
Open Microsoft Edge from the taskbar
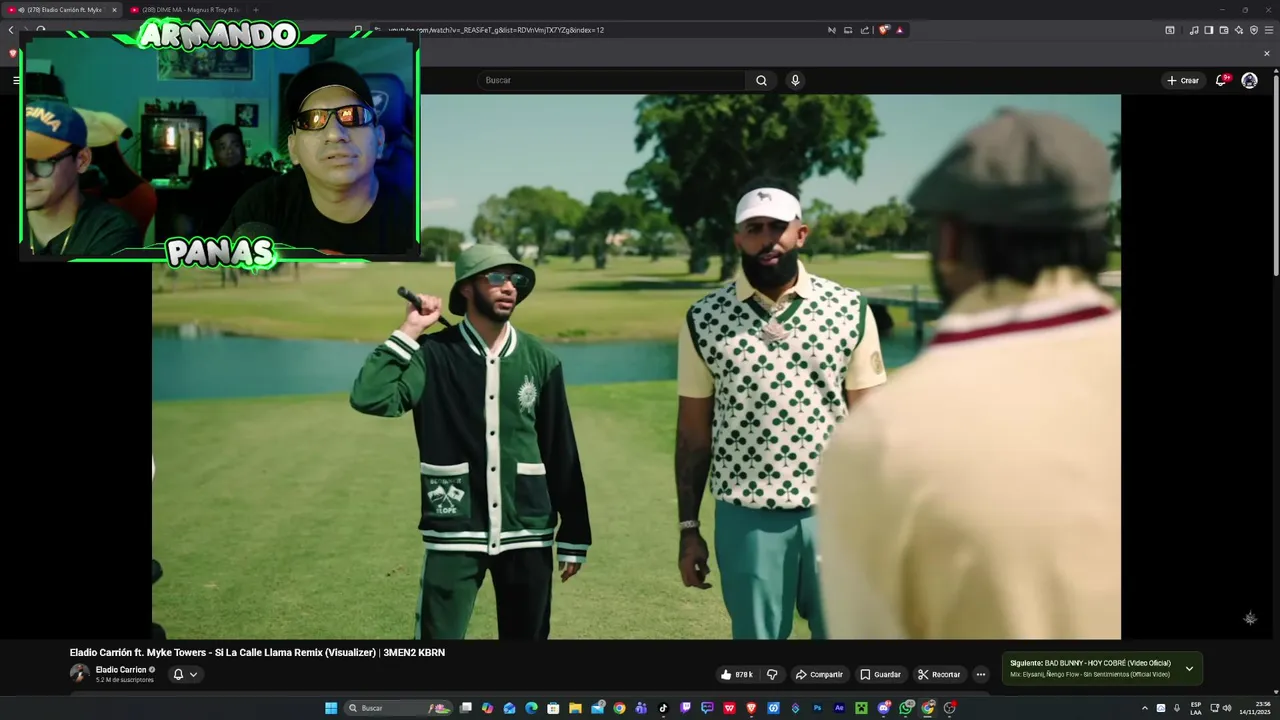pos(531,708)
